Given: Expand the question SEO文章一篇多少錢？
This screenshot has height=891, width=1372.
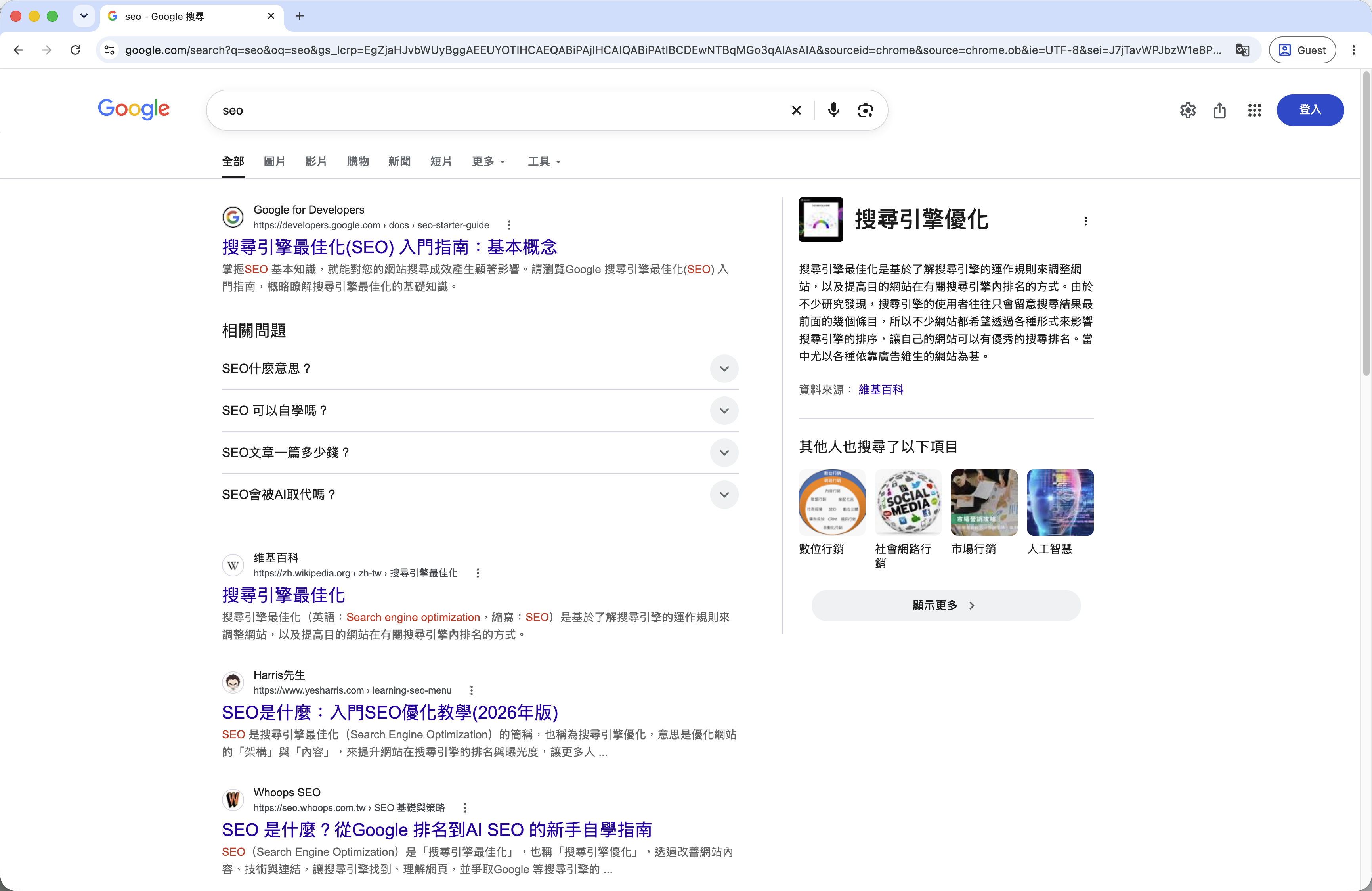Looking at the screenshot, I should pos(480,453).
